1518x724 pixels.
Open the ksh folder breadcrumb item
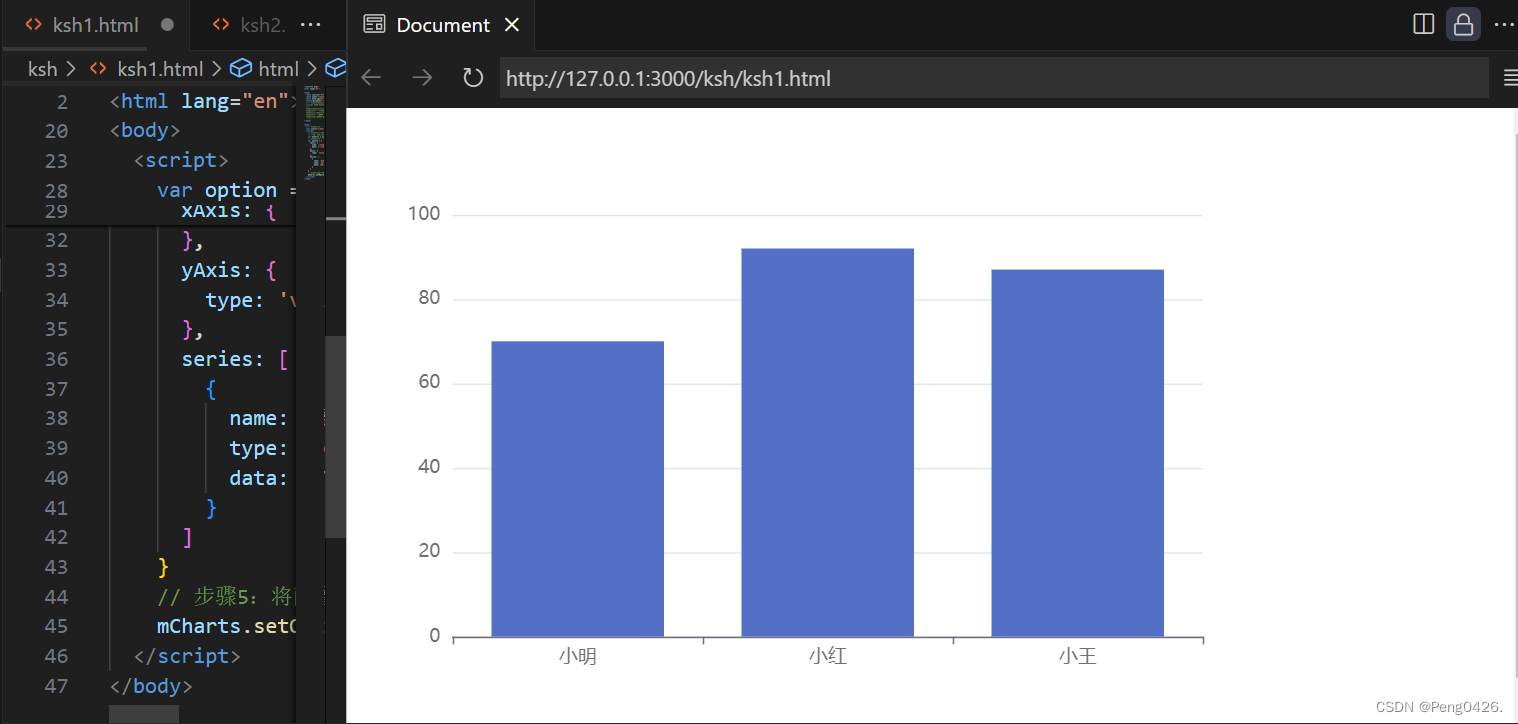click(42, 68)
